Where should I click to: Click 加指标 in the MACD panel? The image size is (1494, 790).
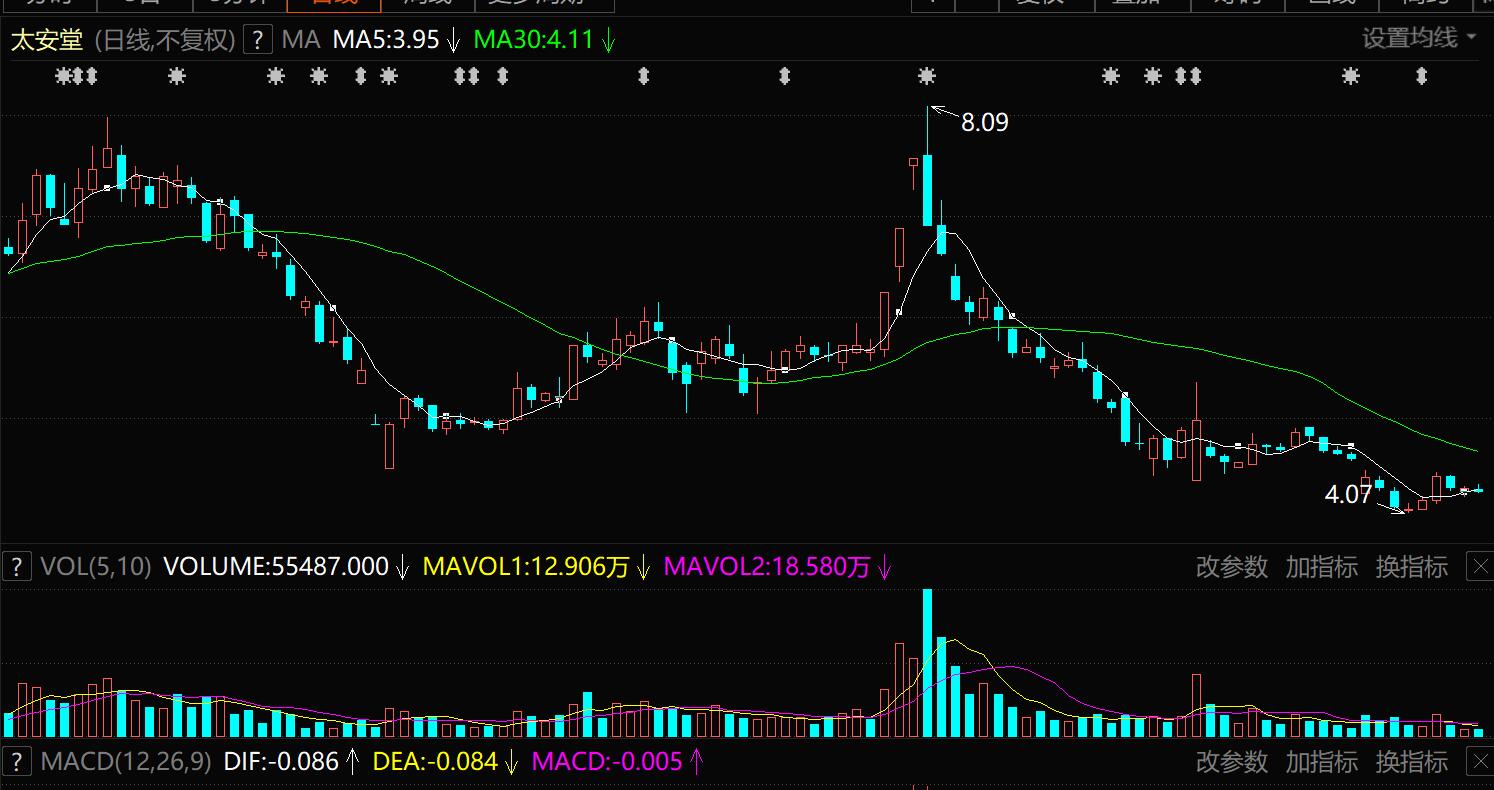(x=1321, y=761)
